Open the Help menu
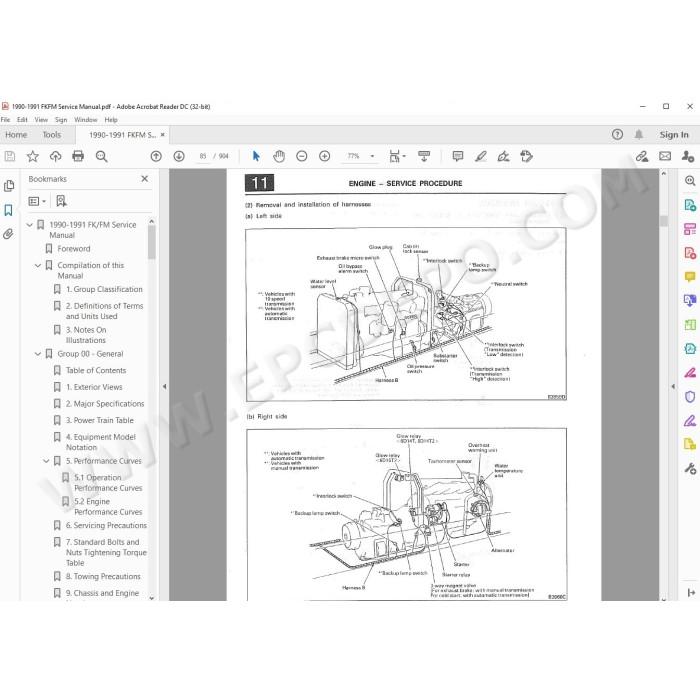700x700 pixels. tap(111, 120)
